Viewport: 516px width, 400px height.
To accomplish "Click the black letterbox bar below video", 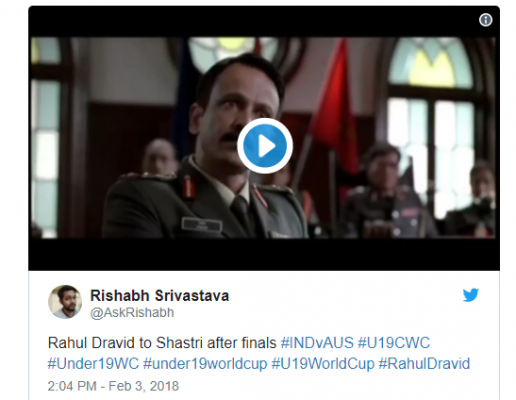I will pyautogui.click(x=264, y=254).
